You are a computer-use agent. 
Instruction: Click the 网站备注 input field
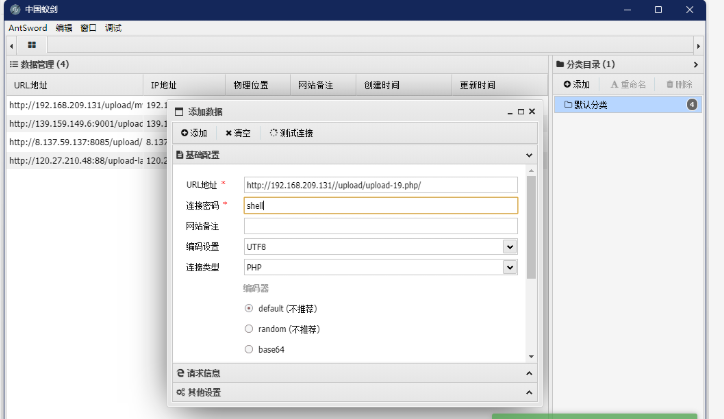coord(380,226)
